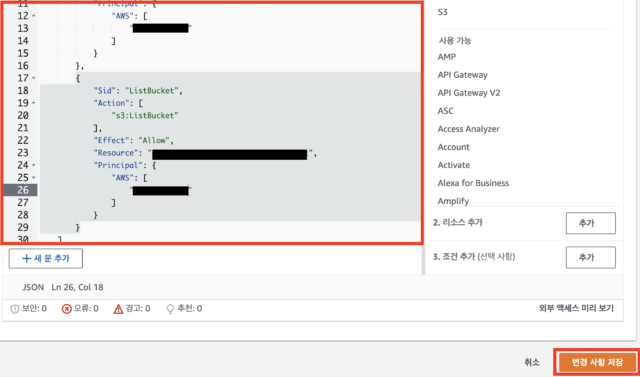Select ASC from the service list
640x377 pixels.
[446, 111]
